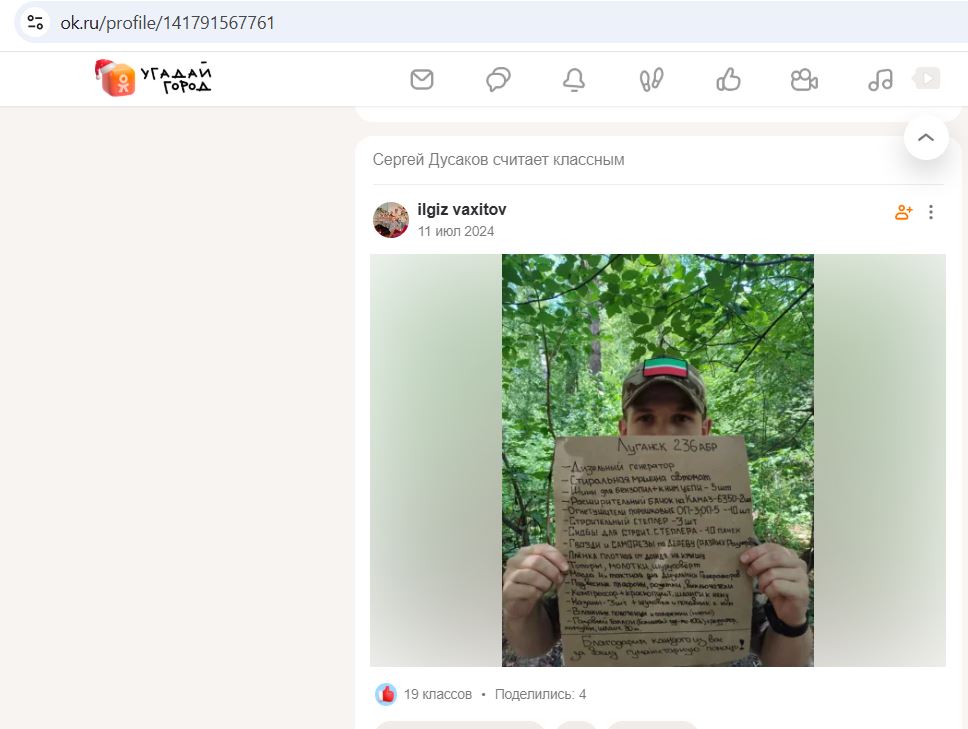Open ilgiz vaxitov profile link

click(462, 210)
